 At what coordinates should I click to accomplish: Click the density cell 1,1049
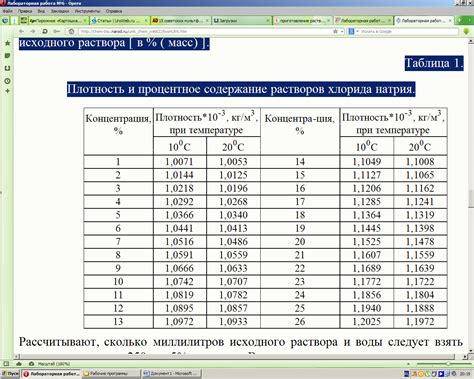point(367,162)
